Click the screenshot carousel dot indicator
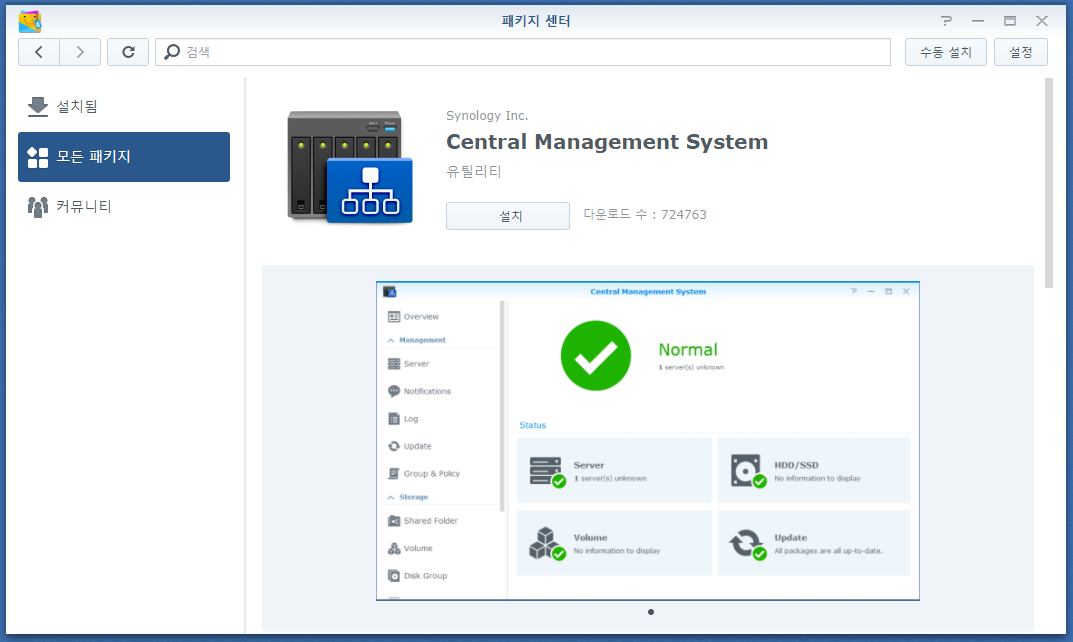 [x=651, y=612]
